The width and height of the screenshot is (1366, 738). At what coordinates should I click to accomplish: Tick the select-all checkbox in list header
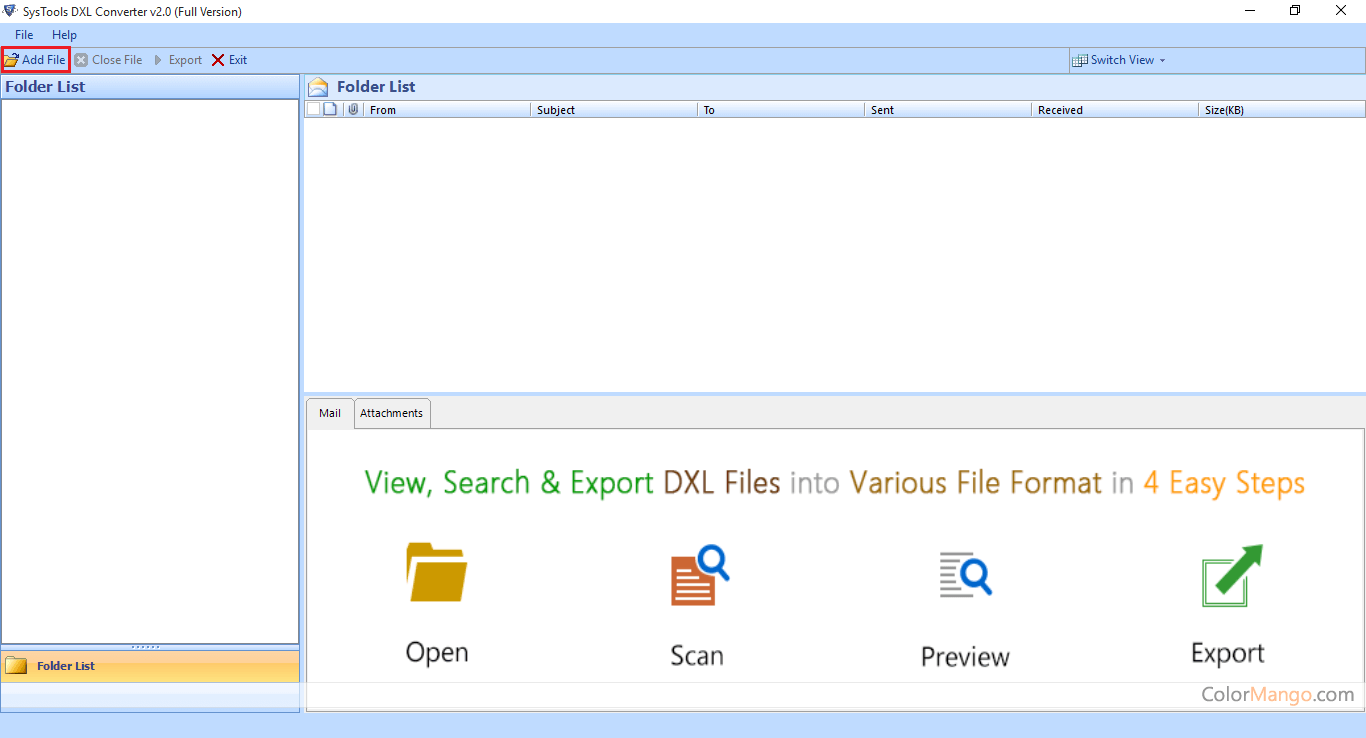pos(313,109)
